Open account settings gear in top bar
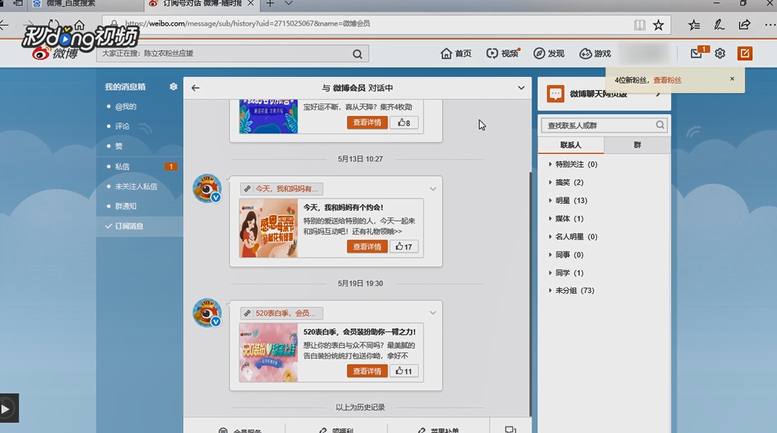The image size is (777, 433). point(720,54)
